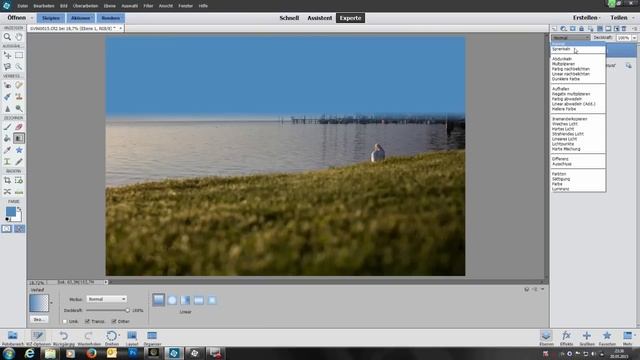Open the Teilen dropdown
The height and width of the screenshot is (360, 640).
[x=622, y=18]
